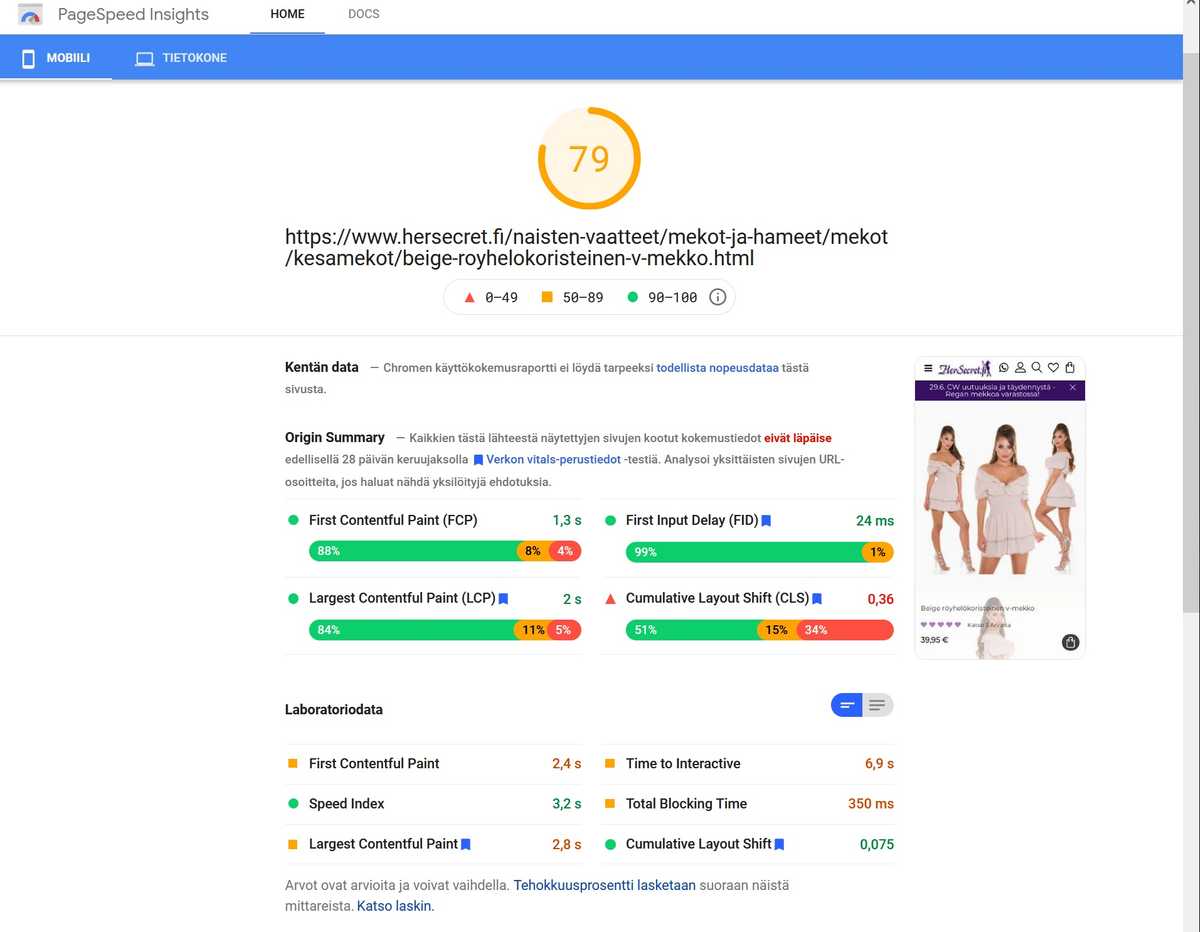The width and height of the screenshot is (1200, 932).
Task: Click the bookmark icon next to Cumulative Layout Shift (CLS)
Action: (817, 599)
